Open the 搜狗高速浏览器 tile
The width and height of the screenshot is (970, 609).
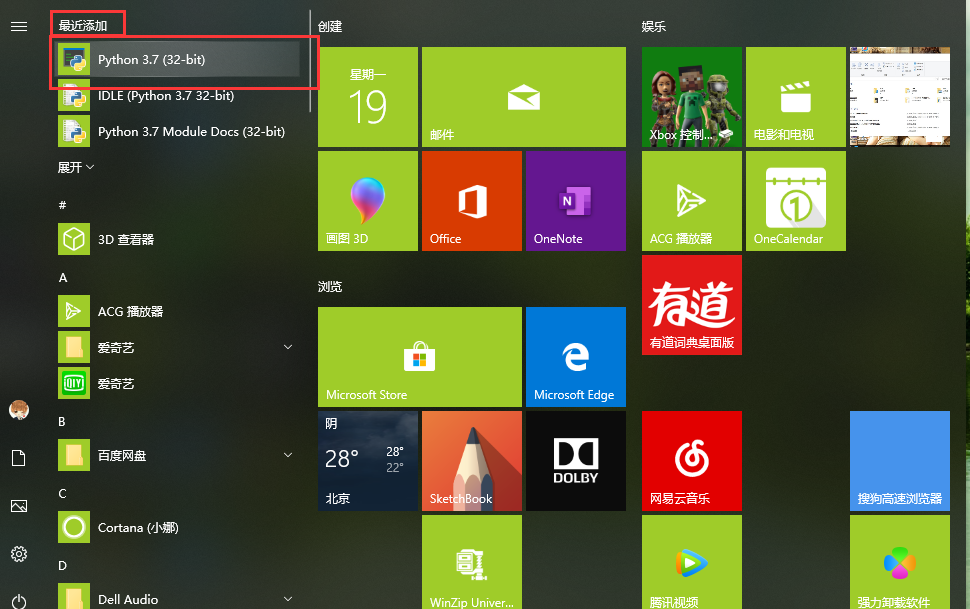(900, 461)
